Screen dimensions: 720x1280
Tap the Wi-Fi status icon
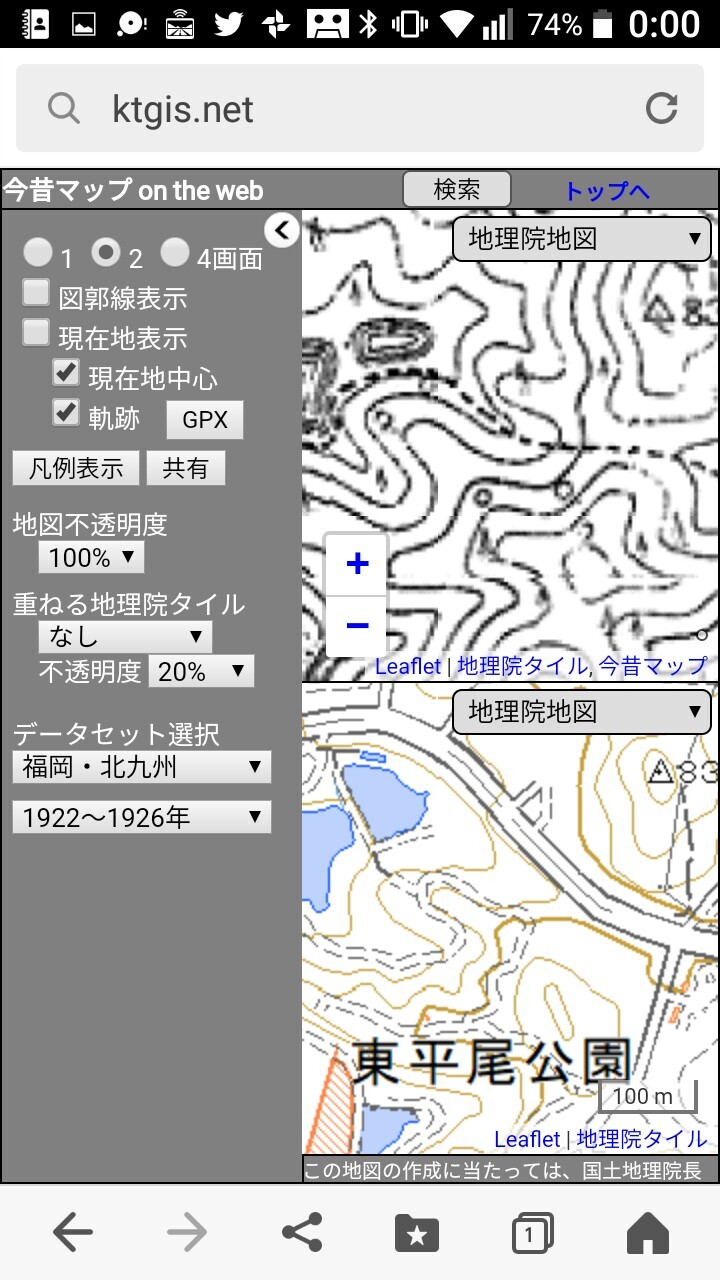(459, 24)
